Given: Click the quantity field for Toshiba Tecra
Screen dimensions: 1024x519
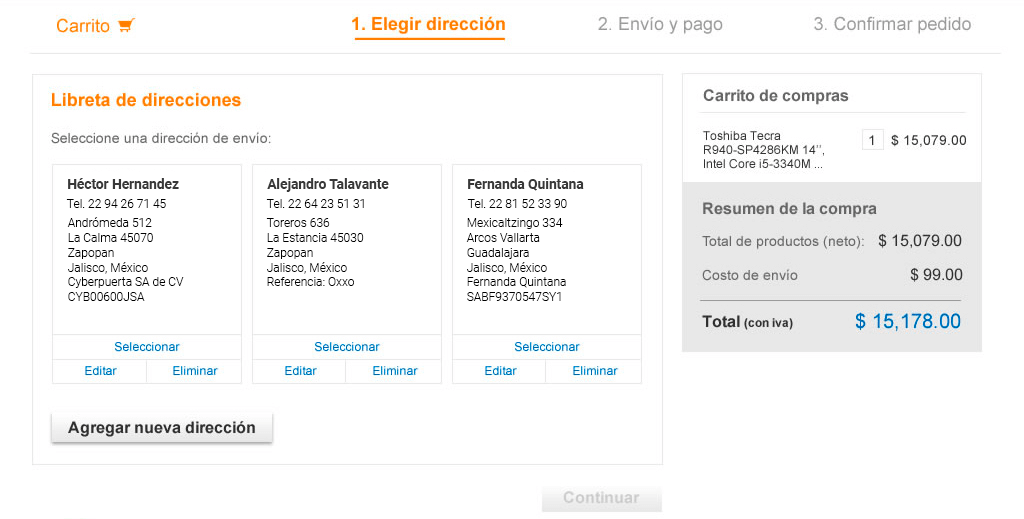Looking at the screenshot, I should tap(872, 140).
